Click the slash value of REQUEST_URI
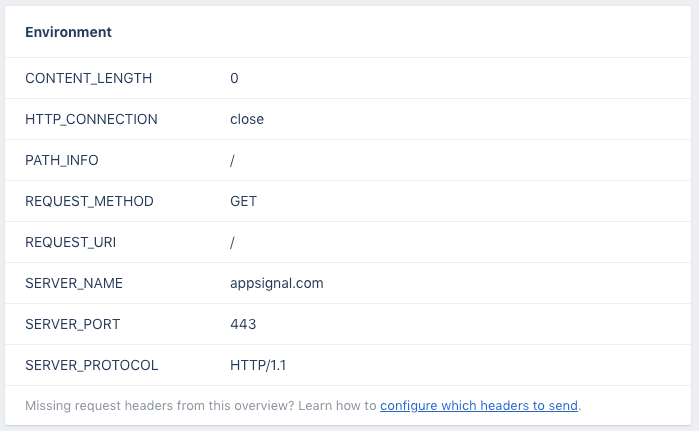 coord(232,242)
